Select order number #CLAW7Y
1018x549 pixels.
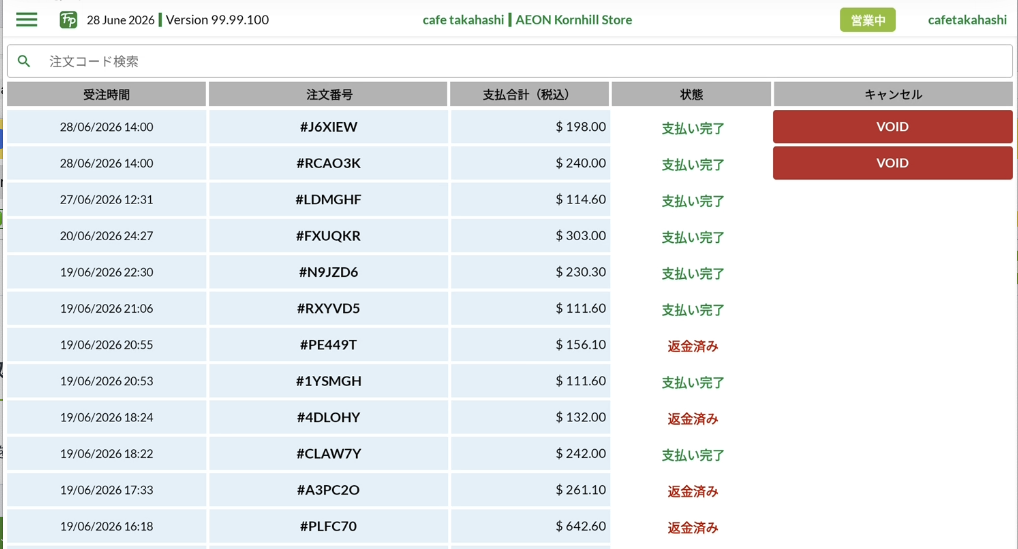[329, 454]
